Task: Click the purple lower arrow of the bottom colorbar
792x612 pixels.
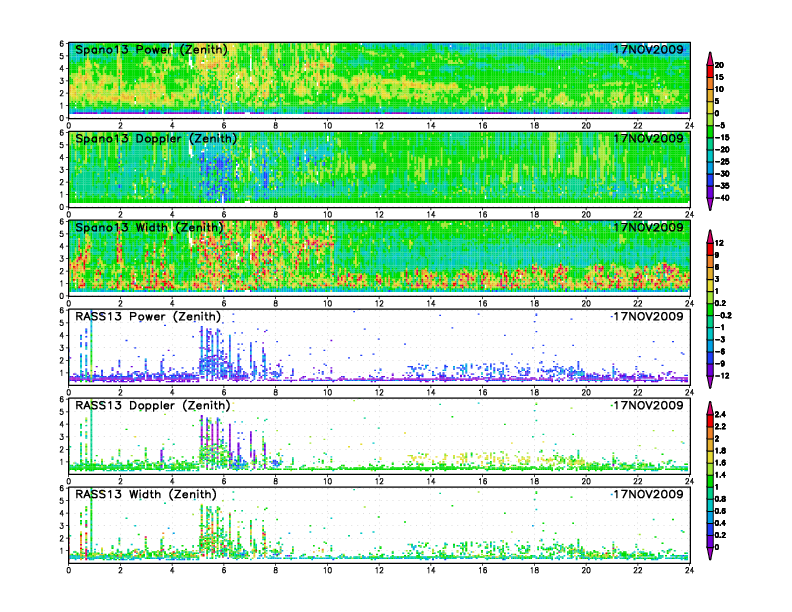Action: (710, 554)
